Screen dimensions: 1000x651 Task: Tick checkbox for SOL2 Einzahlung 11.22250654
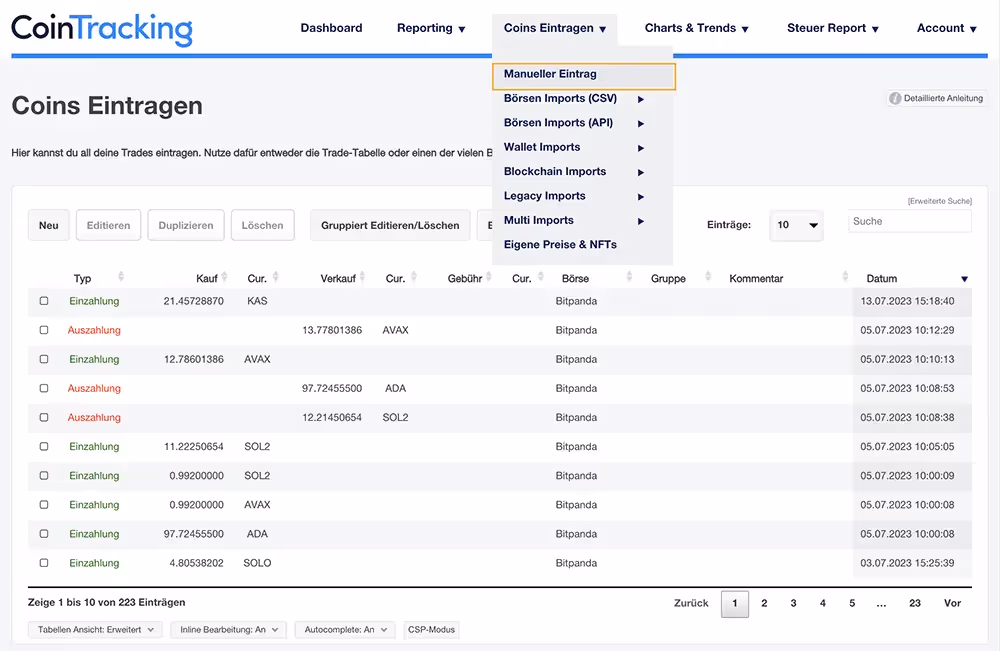pos(44,446)
